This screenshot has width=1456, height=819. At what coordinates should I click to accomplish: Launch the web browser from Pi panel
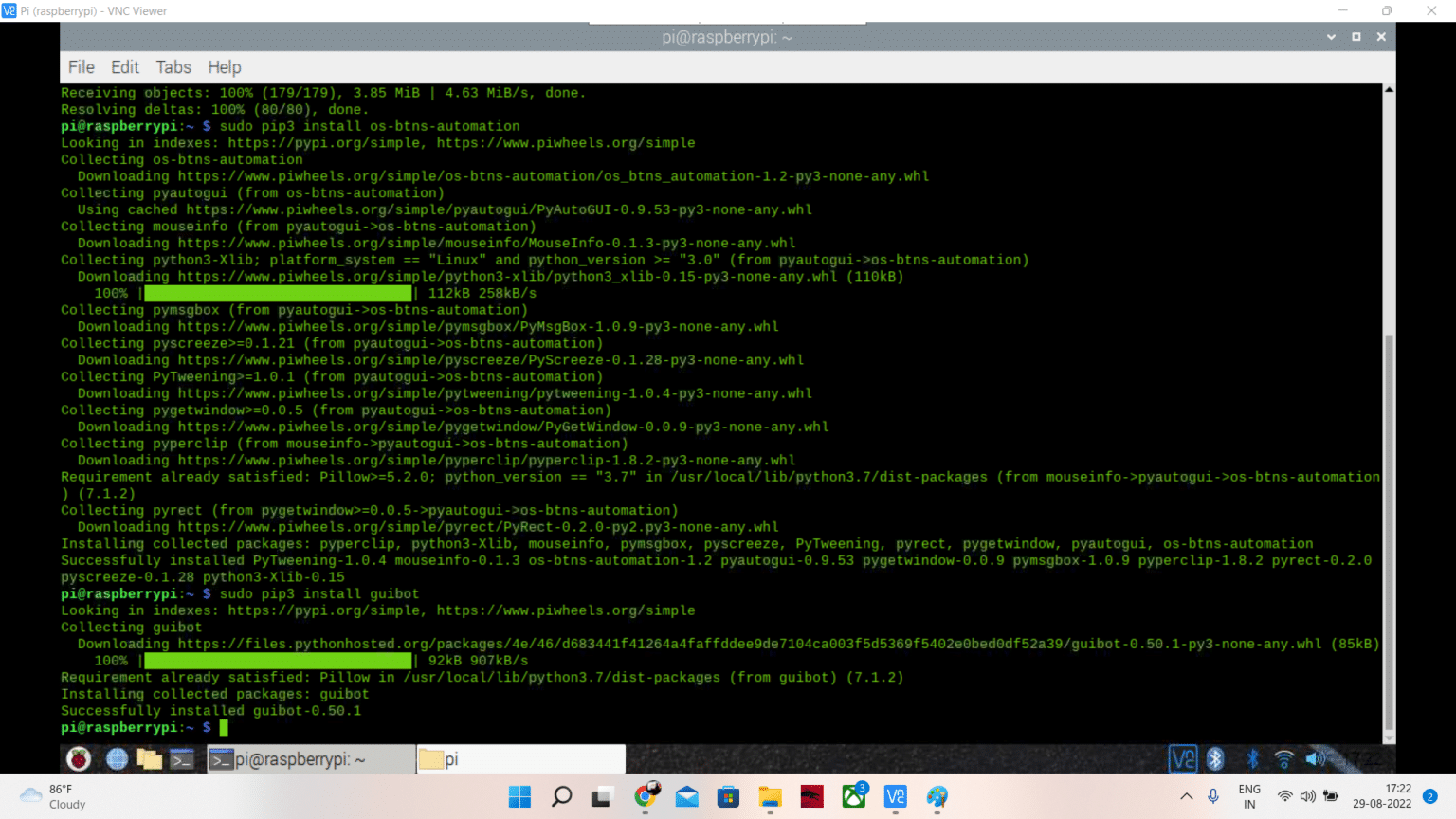coord(117,758)
